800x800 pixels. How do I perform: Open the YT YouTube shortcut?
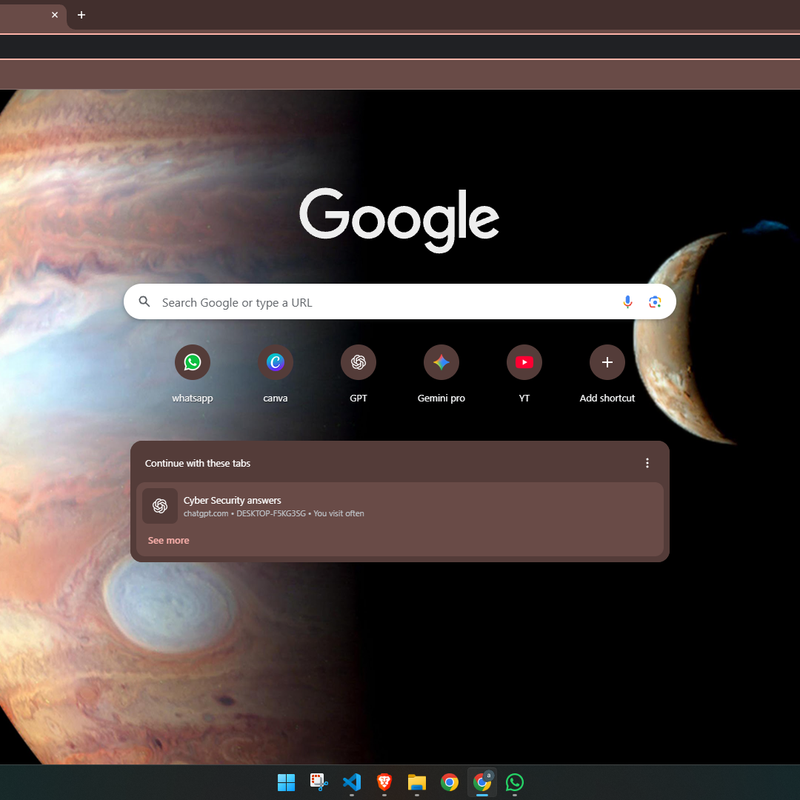pos(524,362)
